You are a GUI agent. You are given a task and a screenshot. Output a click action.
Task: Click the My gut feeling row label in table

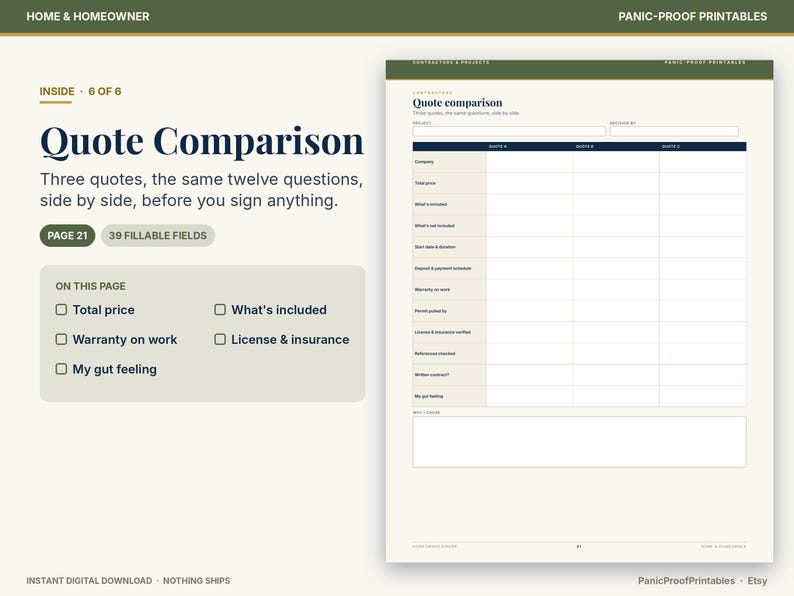[x=429, y=396]
